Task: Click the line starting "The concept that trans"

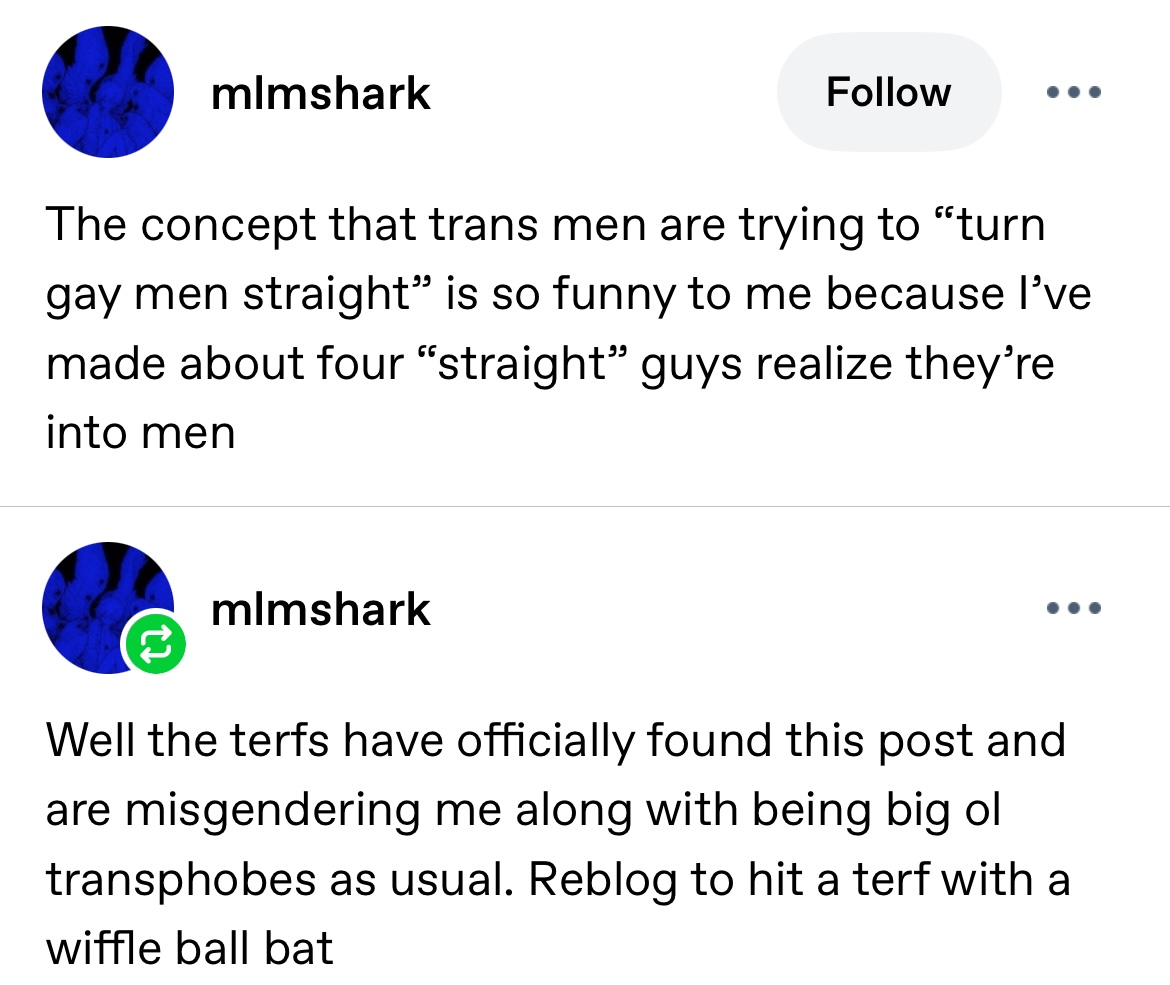Action: pyautogui.click(x=545, y=225)
